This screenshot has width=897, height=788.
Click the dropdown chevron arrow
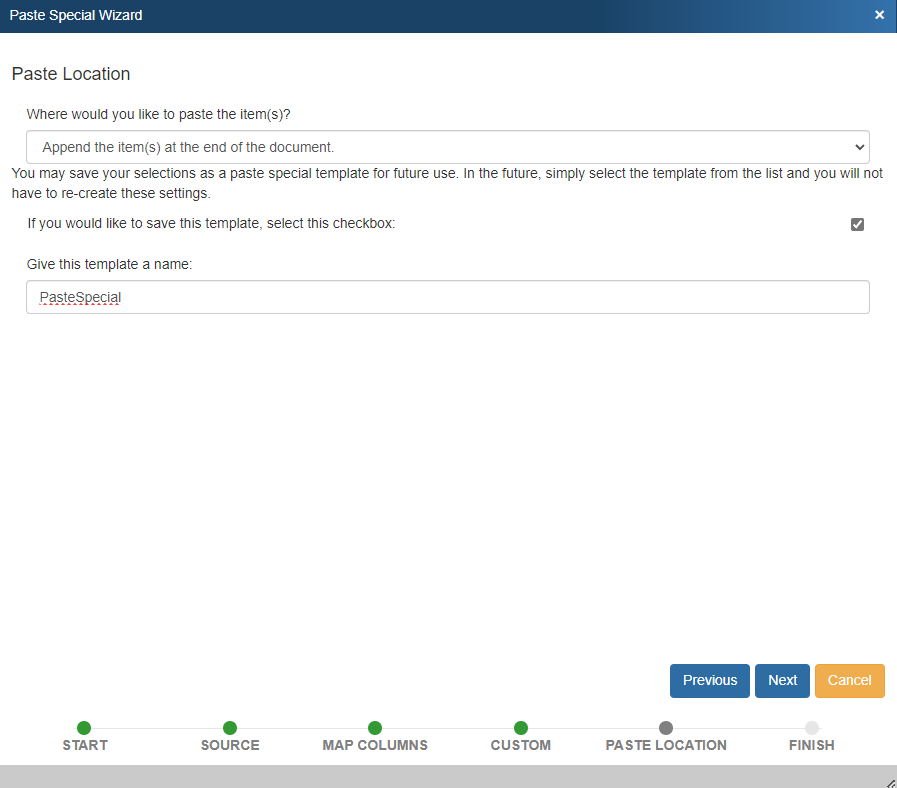pyautogui.click(x=858, y=147)
